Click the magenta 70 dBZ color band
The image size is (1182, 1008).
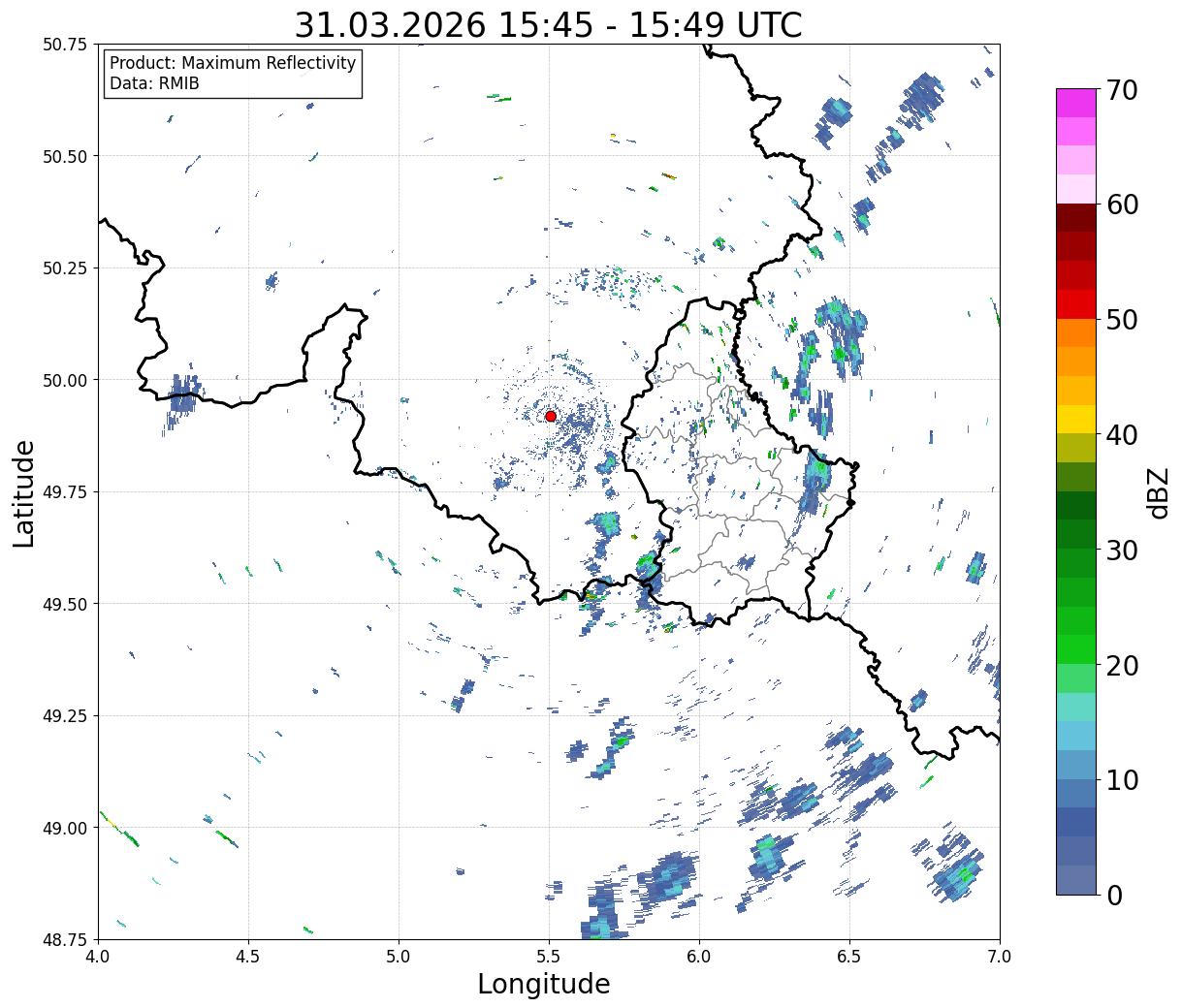(1076, 103)
